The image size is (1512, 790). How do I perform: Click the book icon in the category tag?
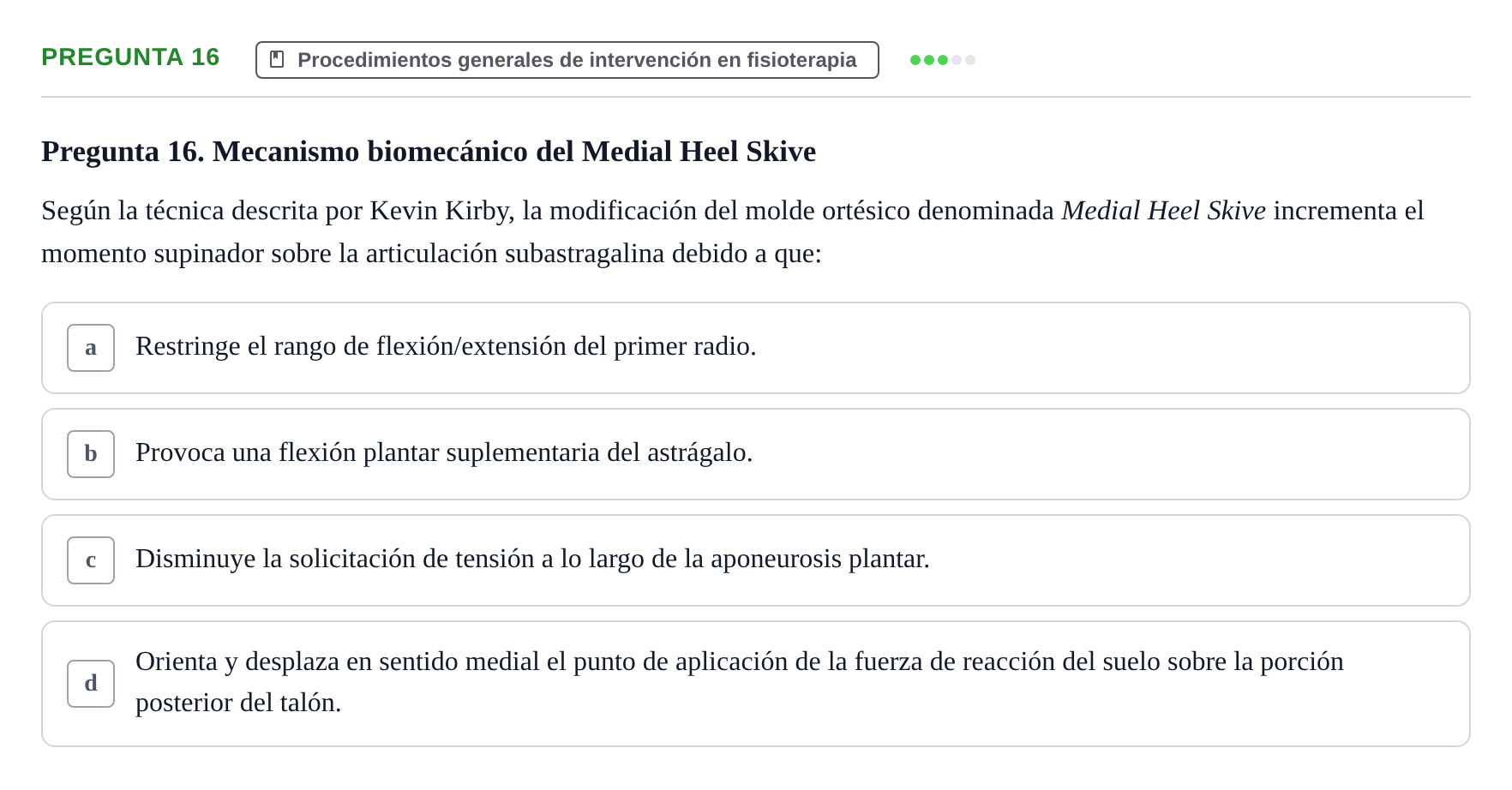pos(277,59)
